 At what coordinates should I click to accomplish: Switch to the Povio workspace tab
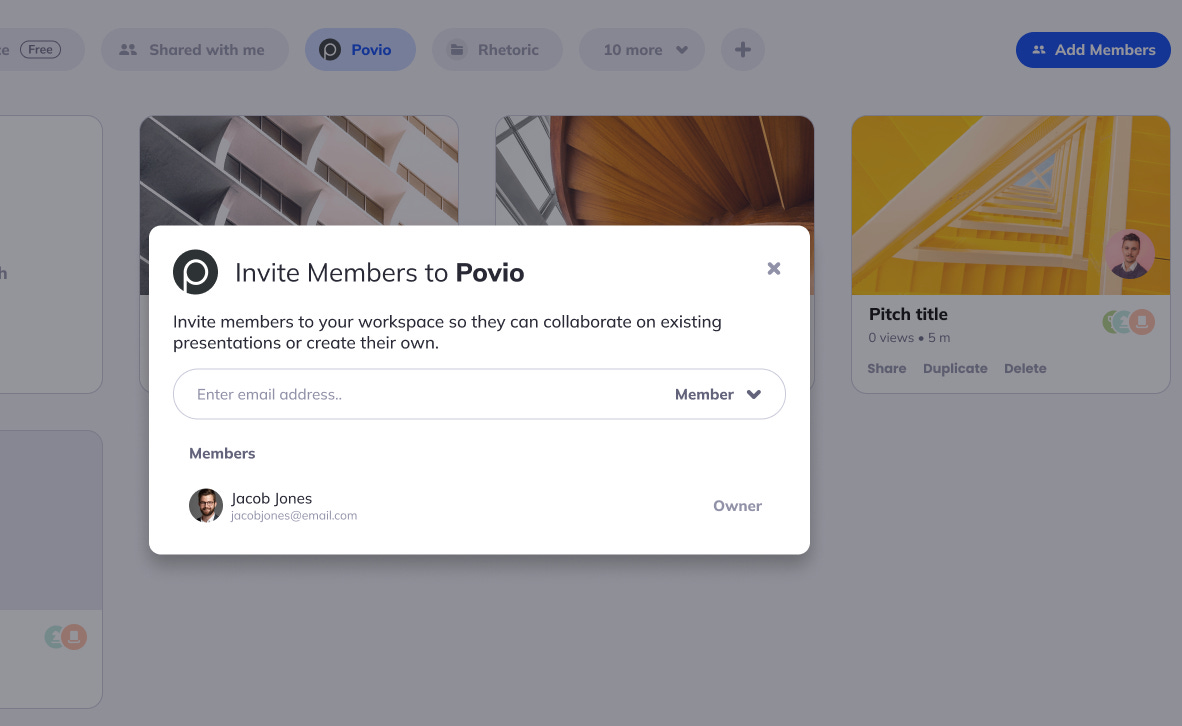[360, 50]
